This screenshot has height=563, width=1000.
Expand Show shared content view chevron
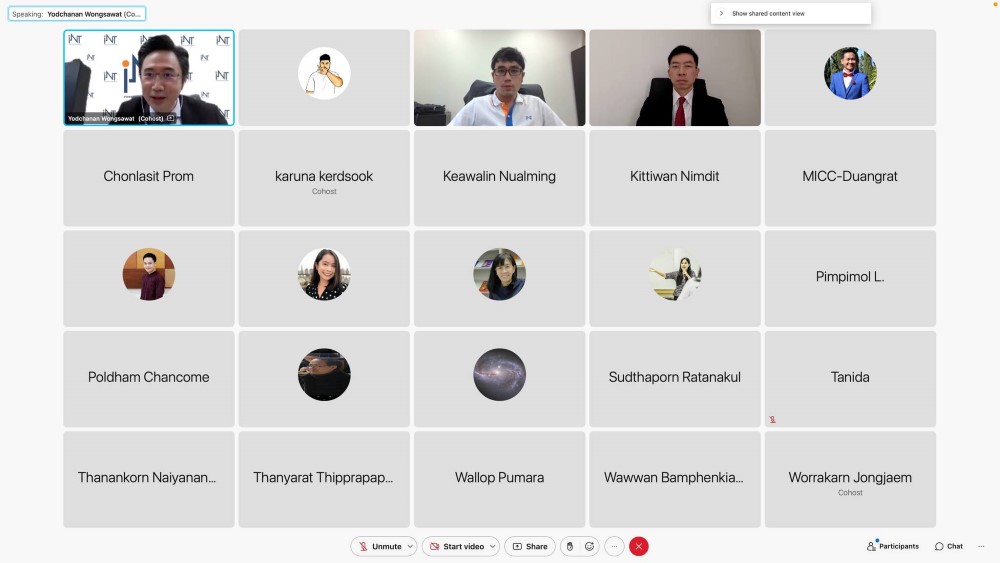(721, 13)
